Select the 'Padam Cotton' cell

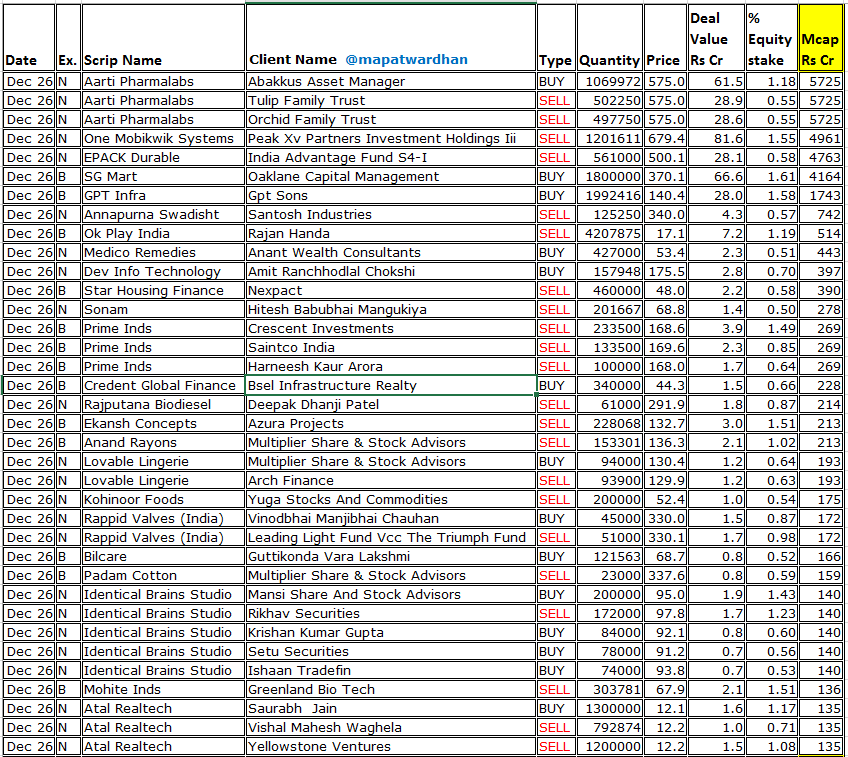(x=163, y=575)
